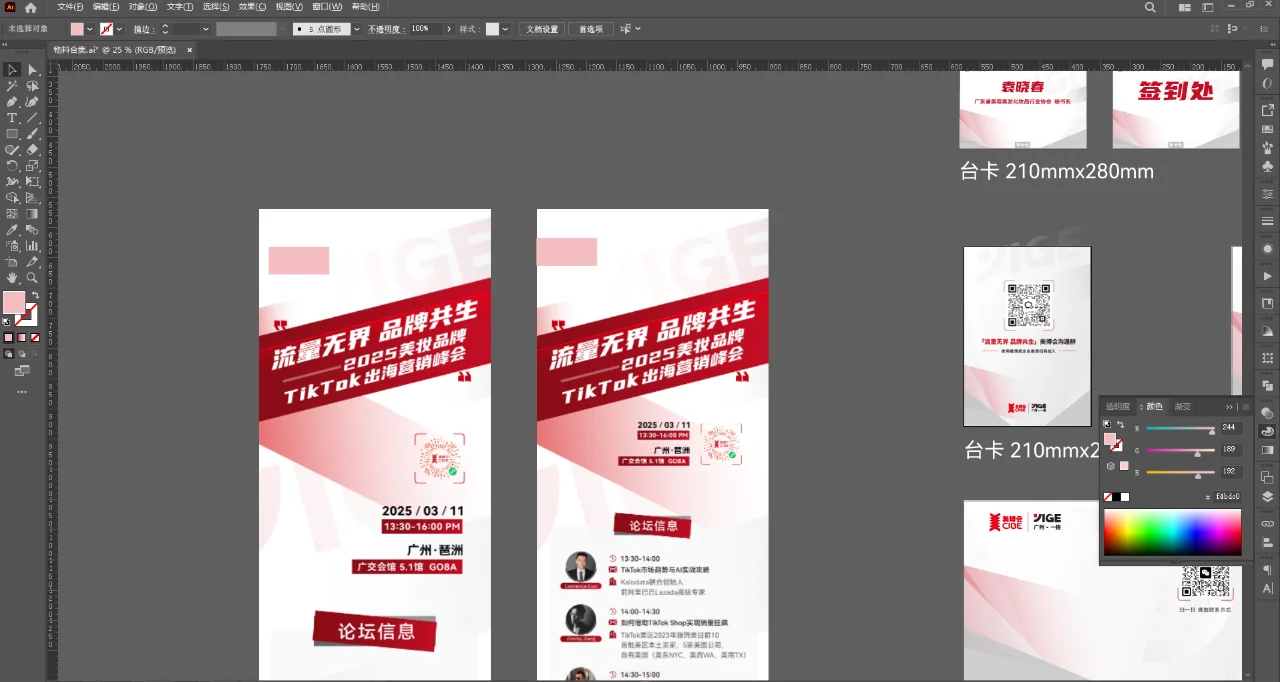Select the Blend tool

click(32, 230)
